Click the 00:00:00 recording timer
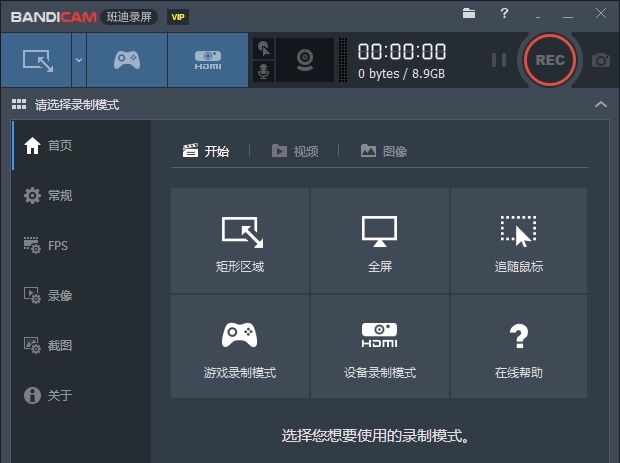The height and width of the screenshot is (463, 620). click(x=402, y=51)
